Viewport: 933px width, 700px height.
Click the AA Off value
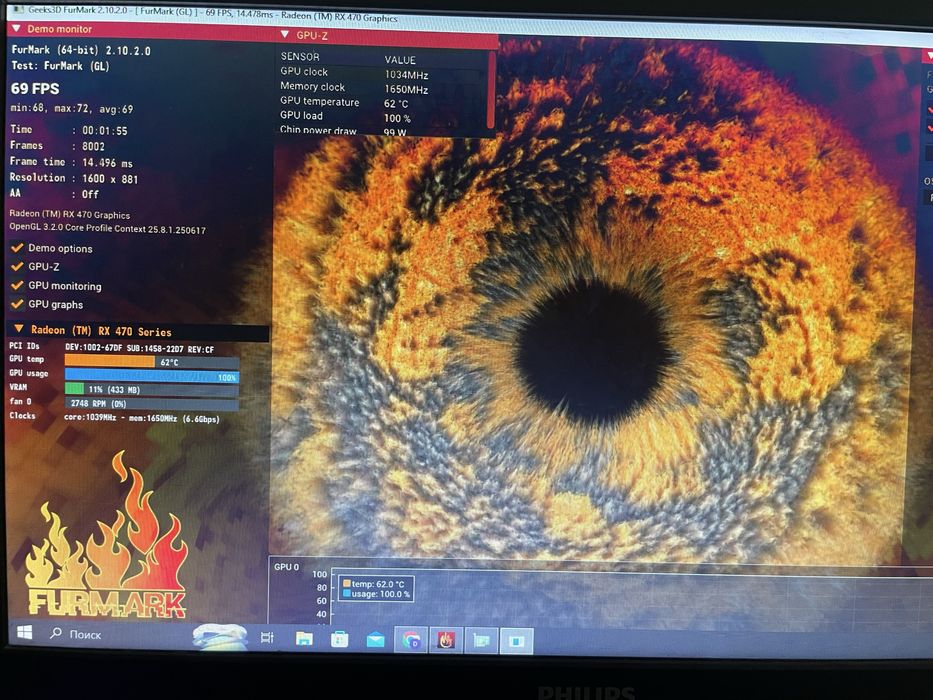pyautogui.click(x=90, y=194)
